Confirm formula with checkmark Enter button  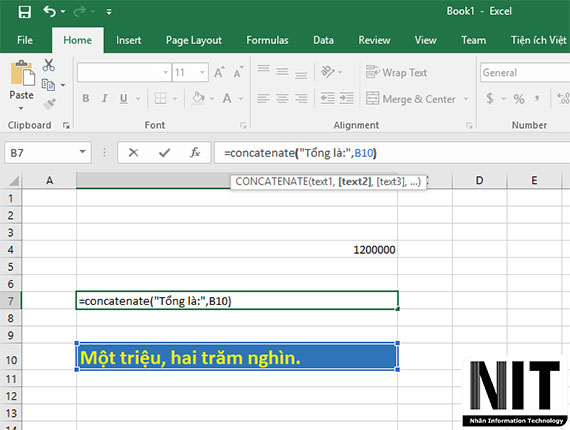tap(164, 153)
